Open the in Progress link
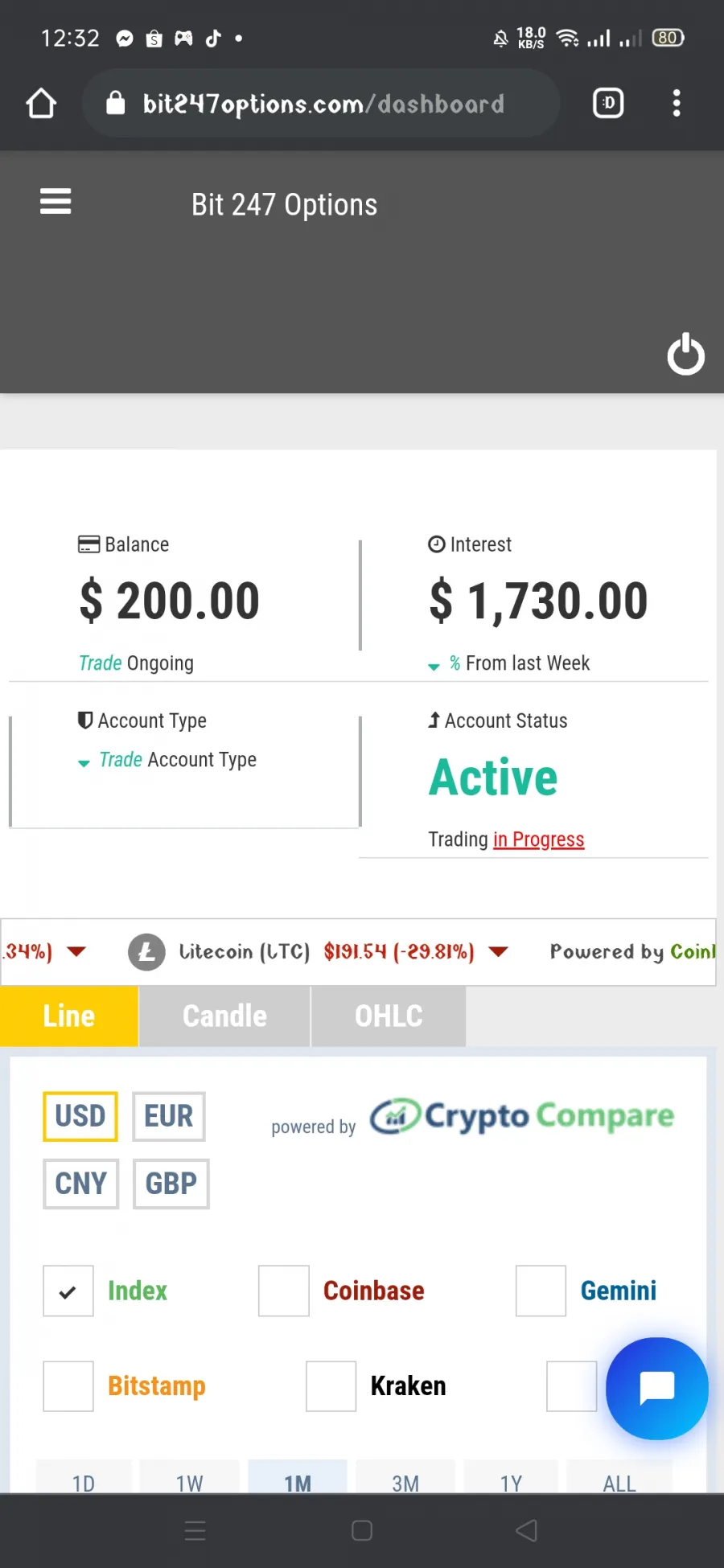 538,839
